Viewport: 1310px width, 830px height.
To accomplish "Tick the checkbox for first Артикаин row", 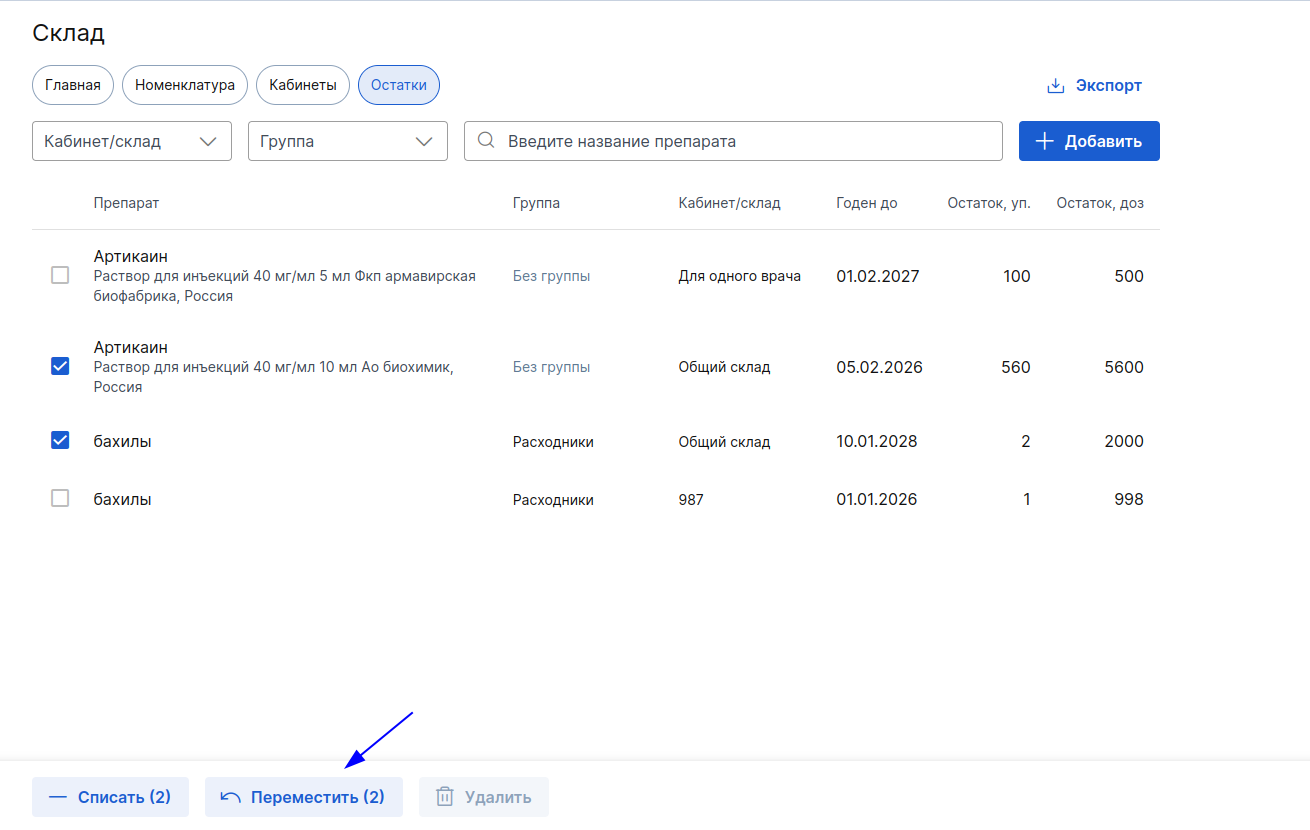I will point(60,275).
